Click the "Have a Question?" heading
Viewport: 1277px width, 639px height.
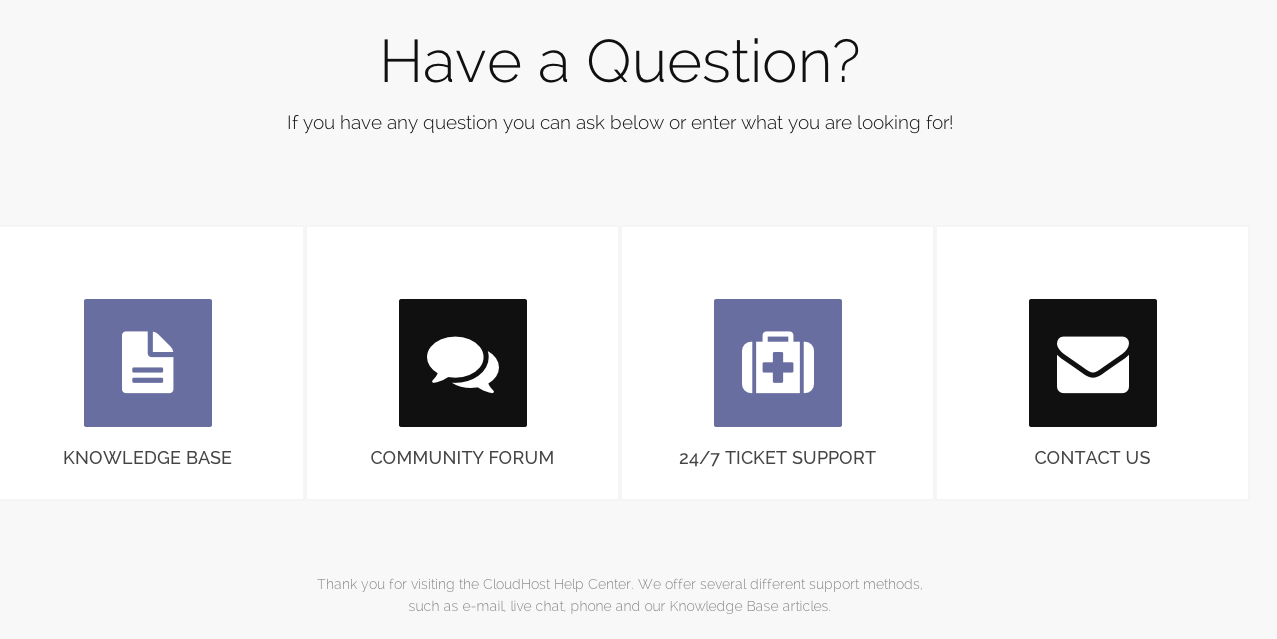pyautogui.click(x=619, y=62)
